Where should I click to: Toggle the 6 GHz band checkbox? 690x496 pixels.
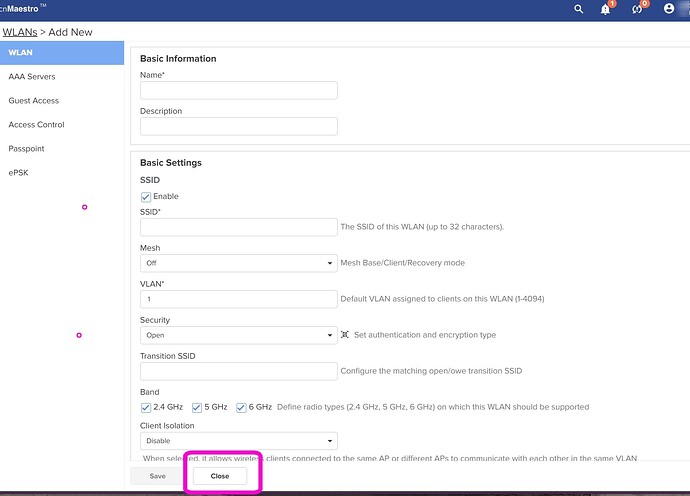click(241, 407)
